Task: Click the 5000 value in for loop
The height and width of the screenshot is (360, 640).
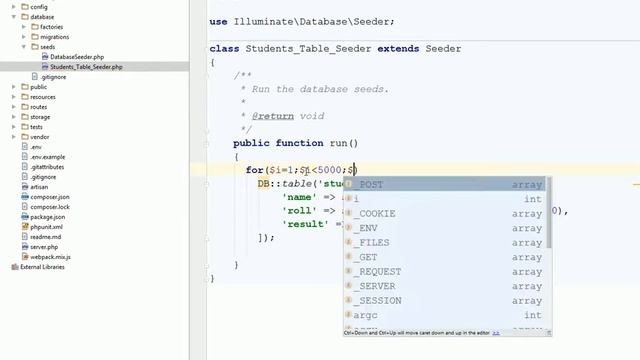Action: coord(329,170)
